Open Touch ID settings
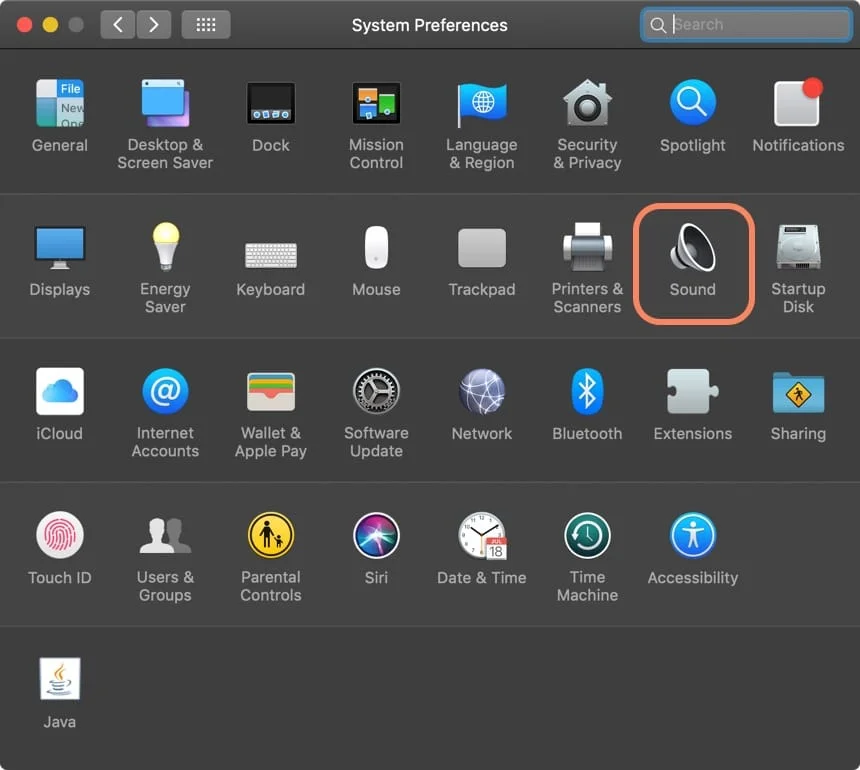860x770 pixels. 59,536
